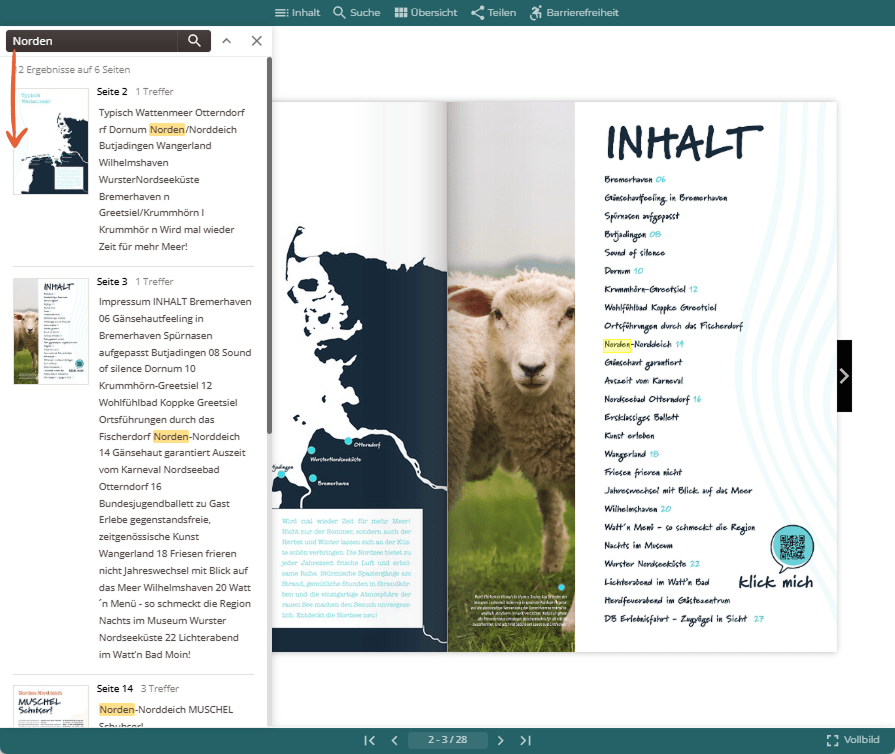The height and width of the screenshot is (754, 895).
Task: Jump to the last page
Action: (526, 740)
